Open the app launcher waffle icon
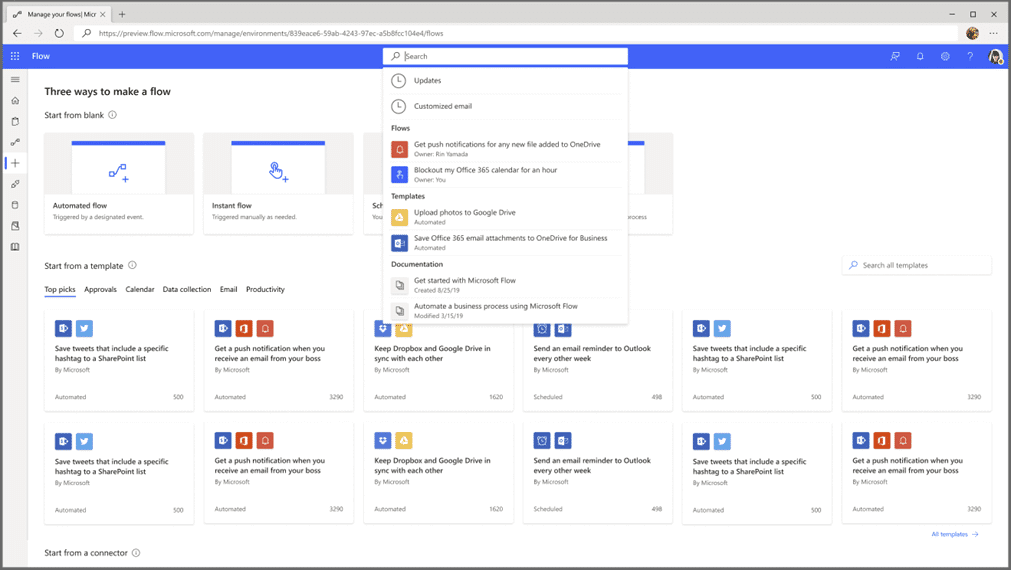This screenshot has width=1011, height=570. (x=15, y=56)
